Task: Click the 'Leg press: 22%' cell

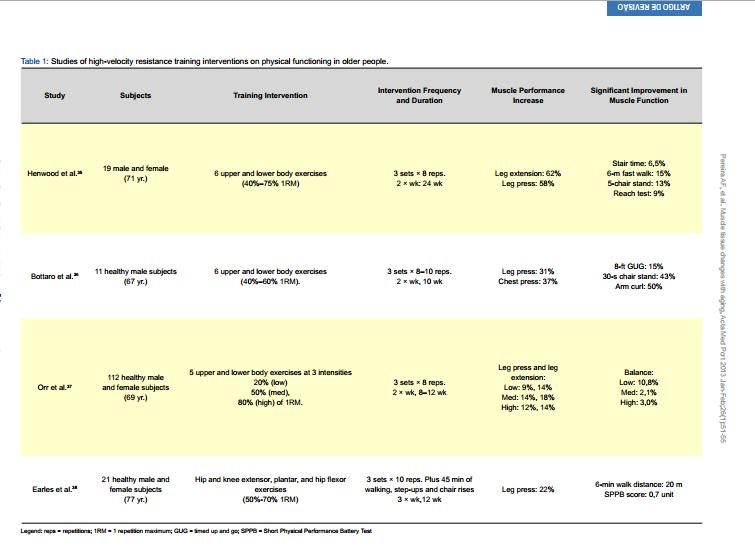Action: coord(528,489)
